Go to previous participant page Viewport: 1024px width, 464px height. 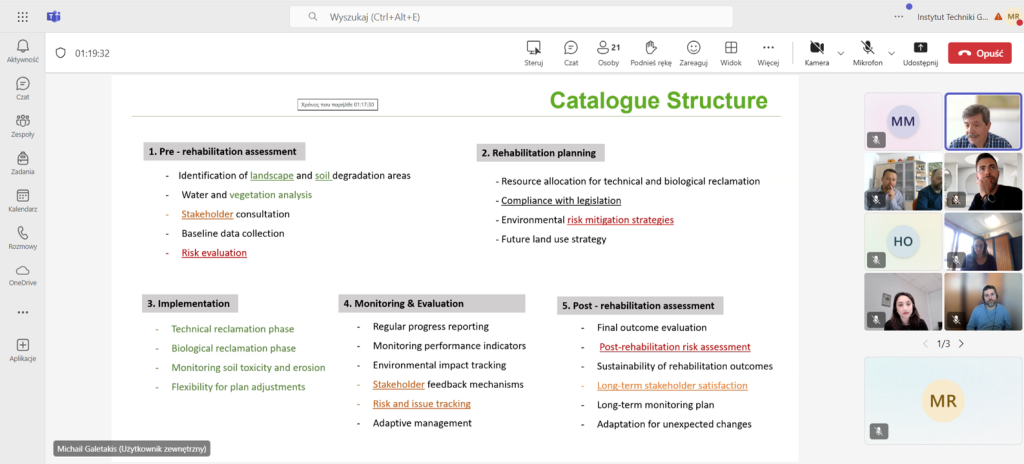(927, 343)
